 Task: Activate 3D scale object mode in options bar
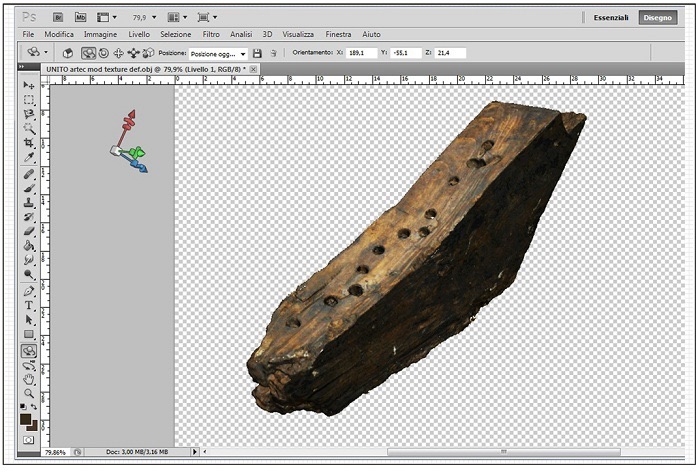(x=148, y=53)
